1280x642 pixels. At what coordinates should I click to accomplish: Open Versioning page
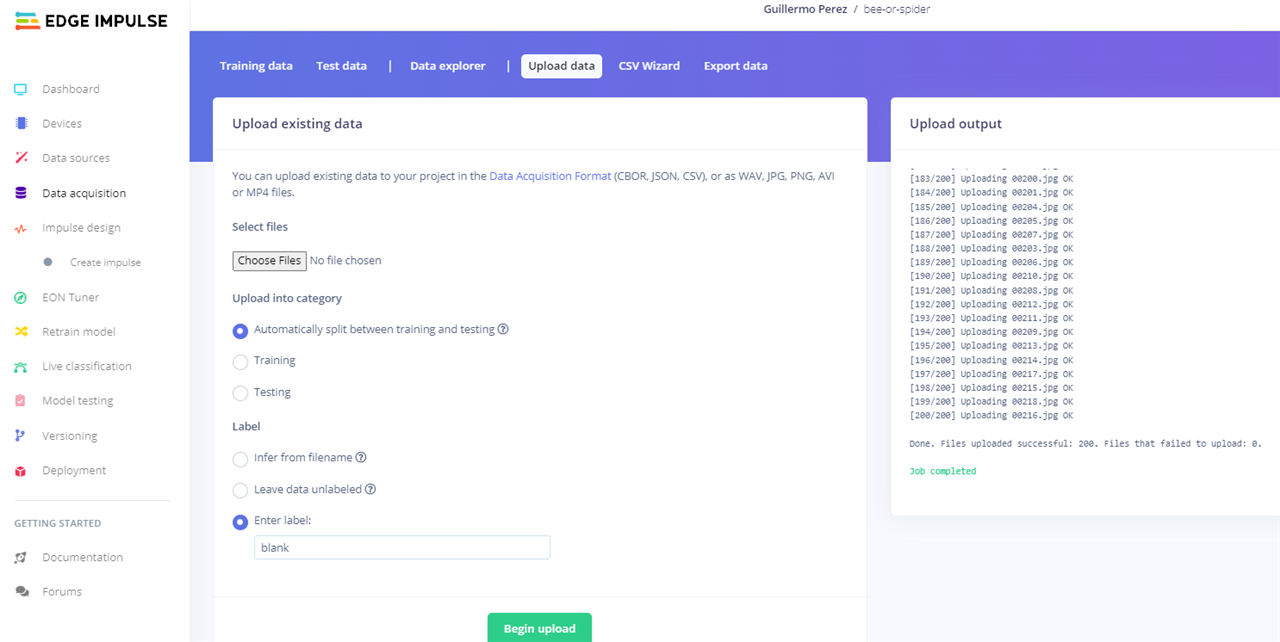[70, 436]
